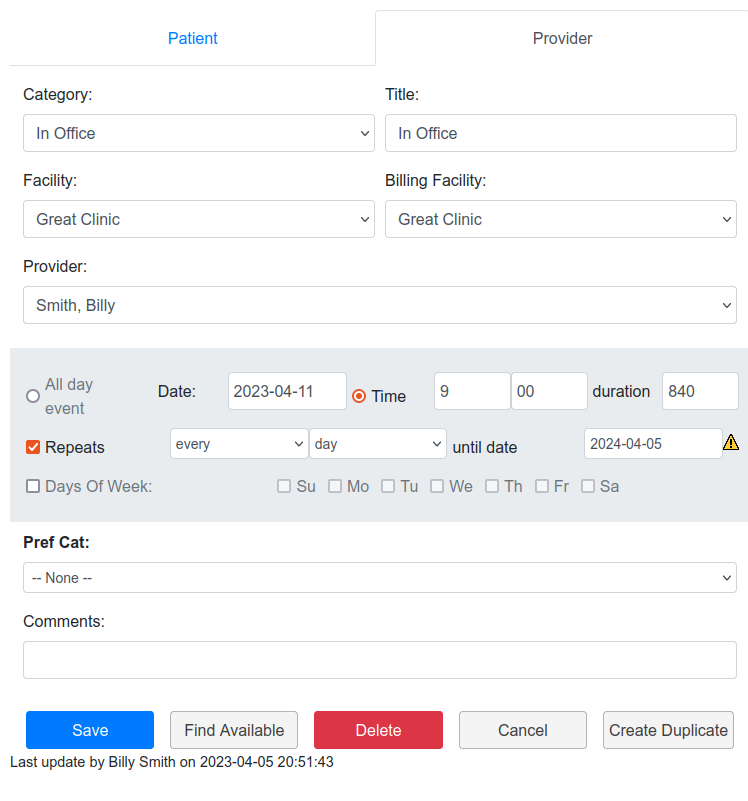
Task: Open the Category dropdown showing In Office
Action: pos(198,133)
